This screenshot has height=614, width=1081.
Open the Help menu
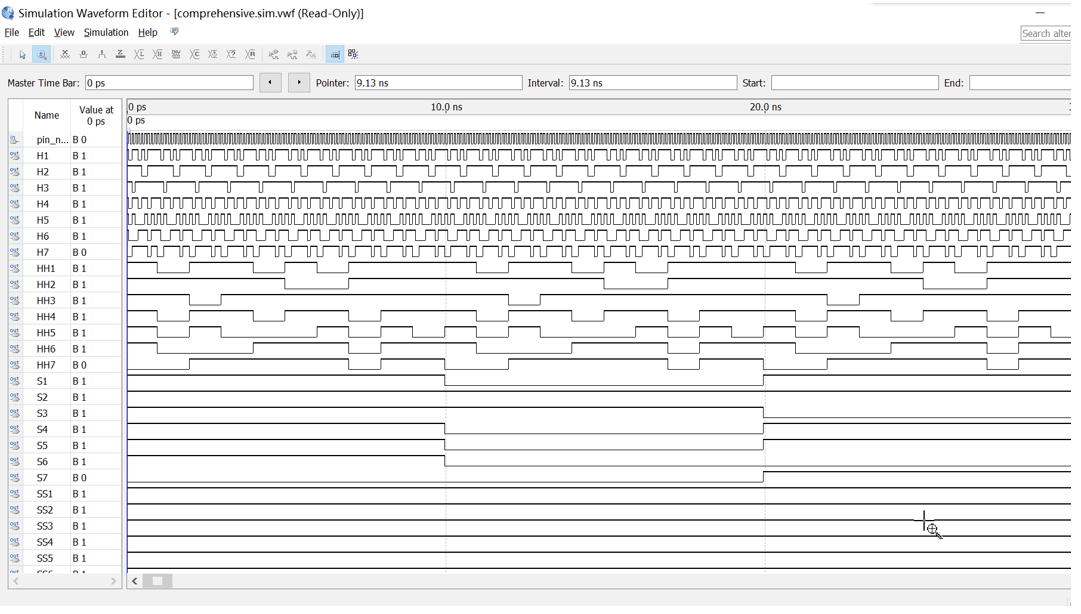148,32
